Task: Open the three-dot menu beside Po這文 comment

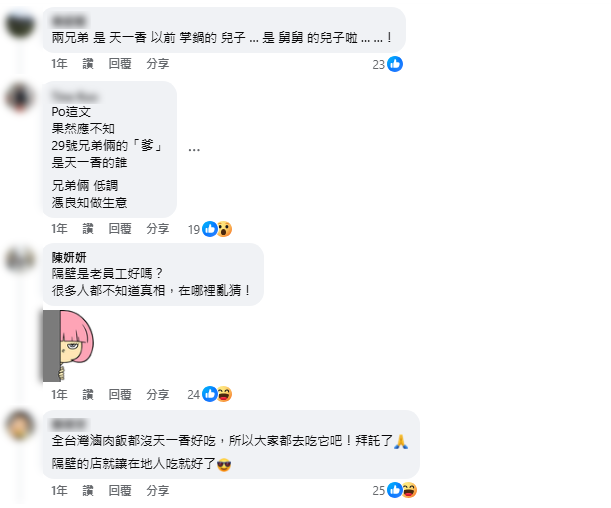Action: pyautogui.click(x=194, y=149)
